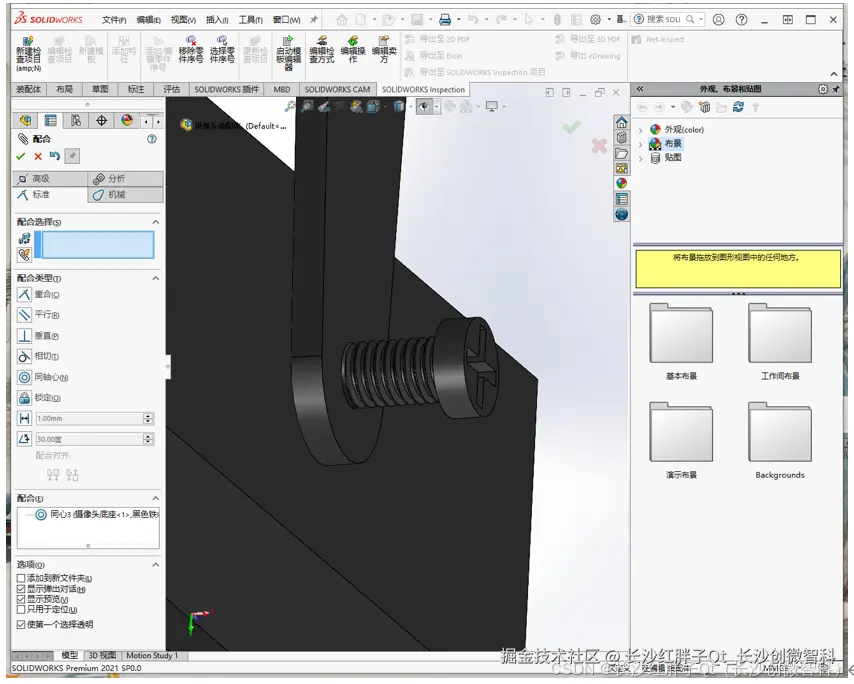854x684 pixels.
Task: Collapse 配合 mates list section
Action: point(156,498)
